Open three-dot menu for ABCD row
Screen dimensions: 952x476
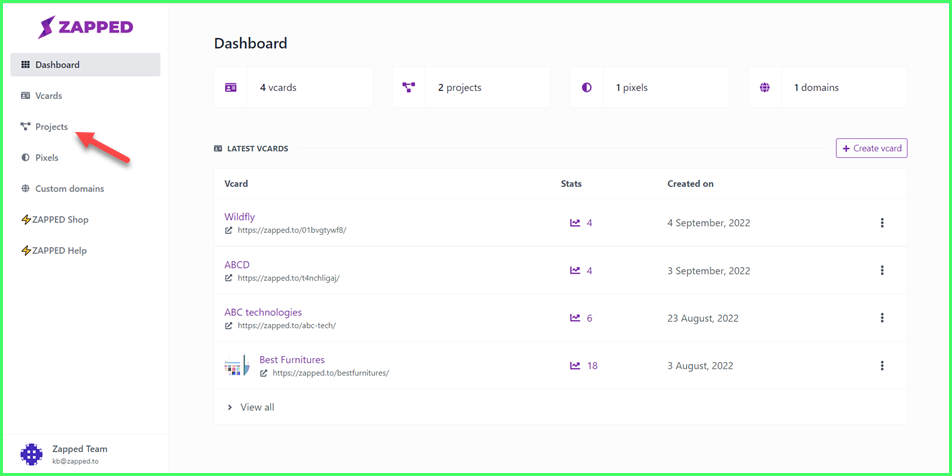(x=882, y=270)
